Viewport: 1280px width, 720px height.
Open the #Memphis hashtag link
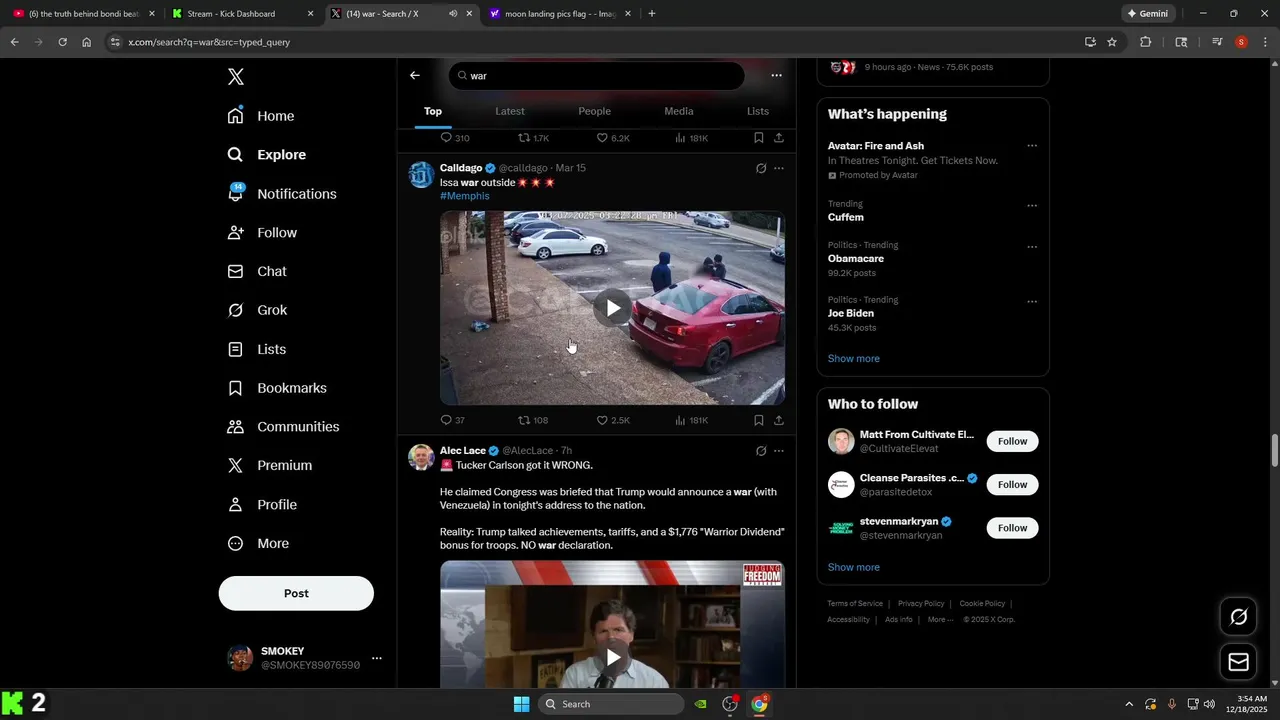465,196
